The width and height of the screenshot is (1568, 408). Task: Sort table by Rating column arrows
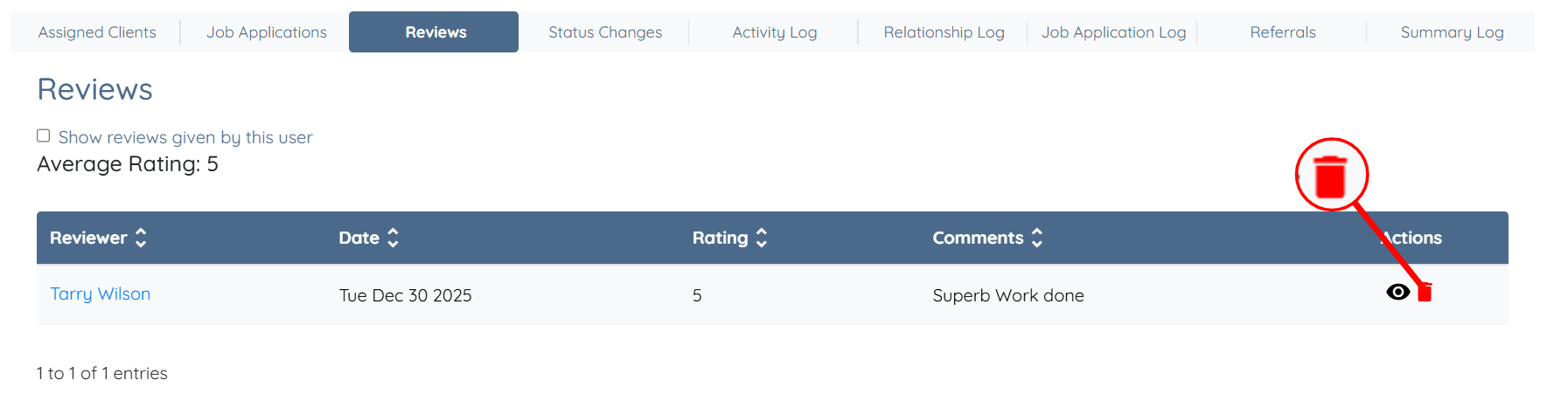coord(762,238)
